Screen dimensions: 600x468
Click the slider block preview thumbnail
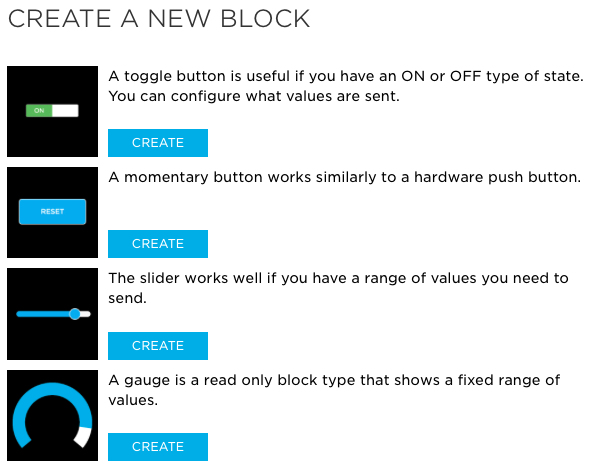pos(52,314)
